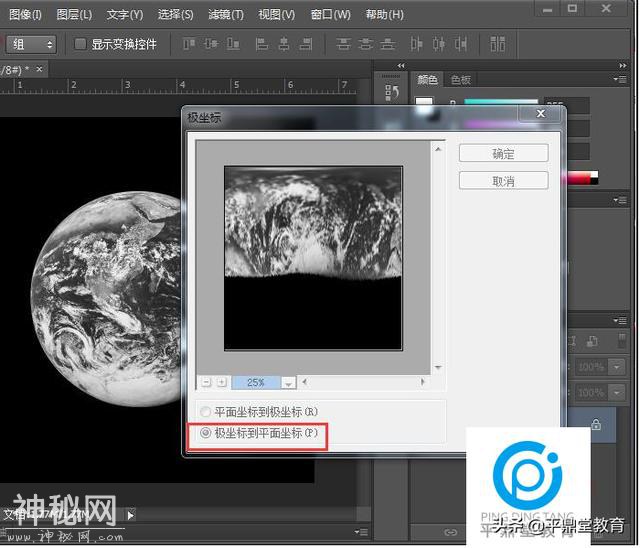This screenshot has width=640, height=548.
Task: Collapse the right panel dock arrows
Action: click(622, 66)
